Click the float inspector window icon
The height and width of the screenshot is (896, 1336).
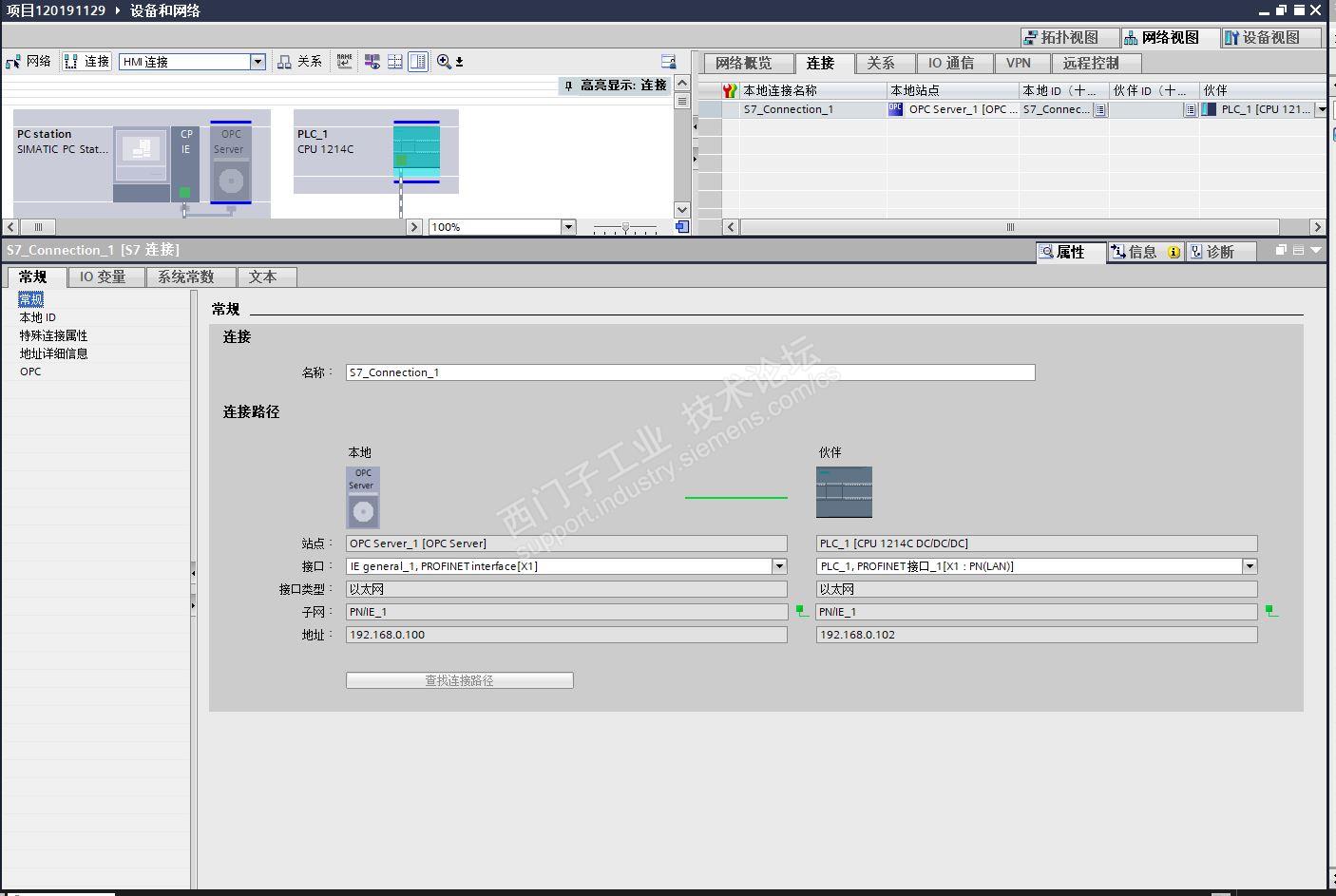coord(1281,251)
